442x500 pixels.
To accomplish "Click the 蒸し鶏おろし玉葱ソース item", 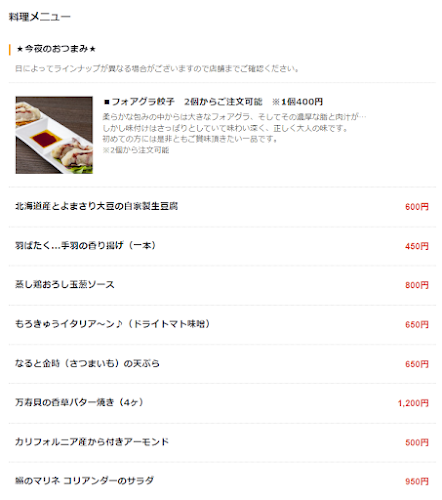I will click(x=65, y=285).
